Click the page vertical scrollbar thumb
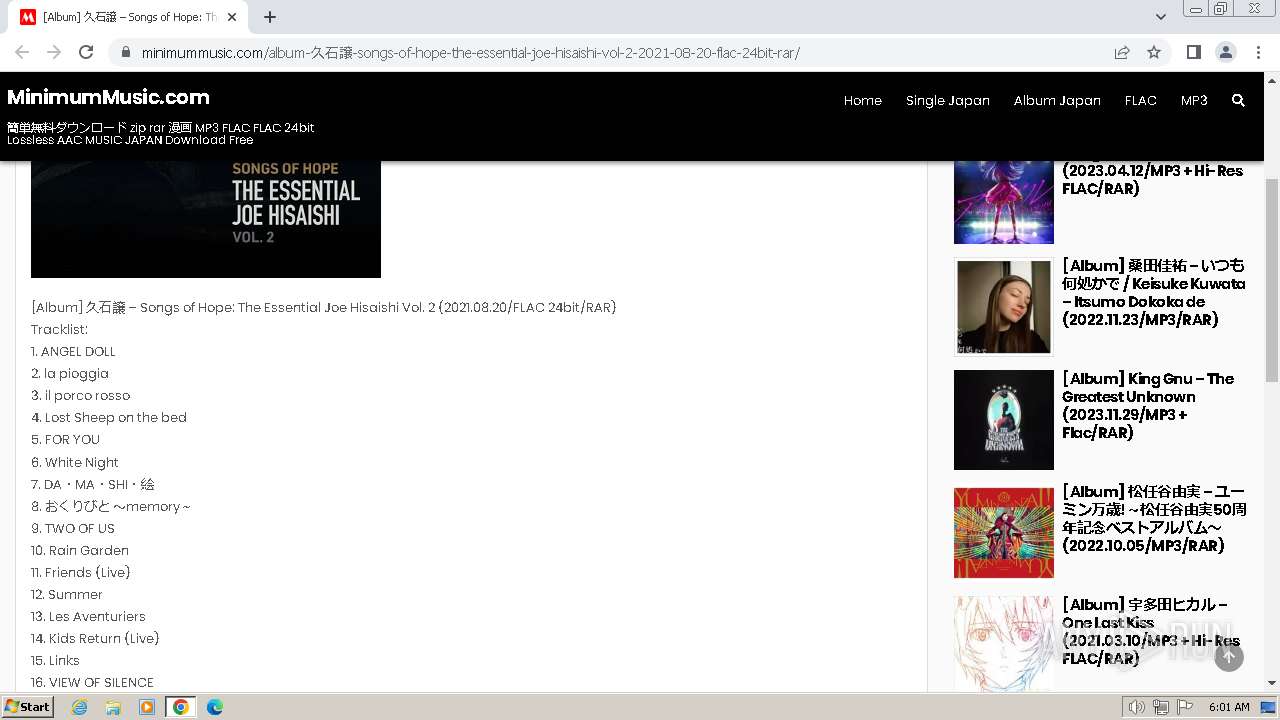1280x720 pixels. pyautogui.click(x=1272, y=280)
